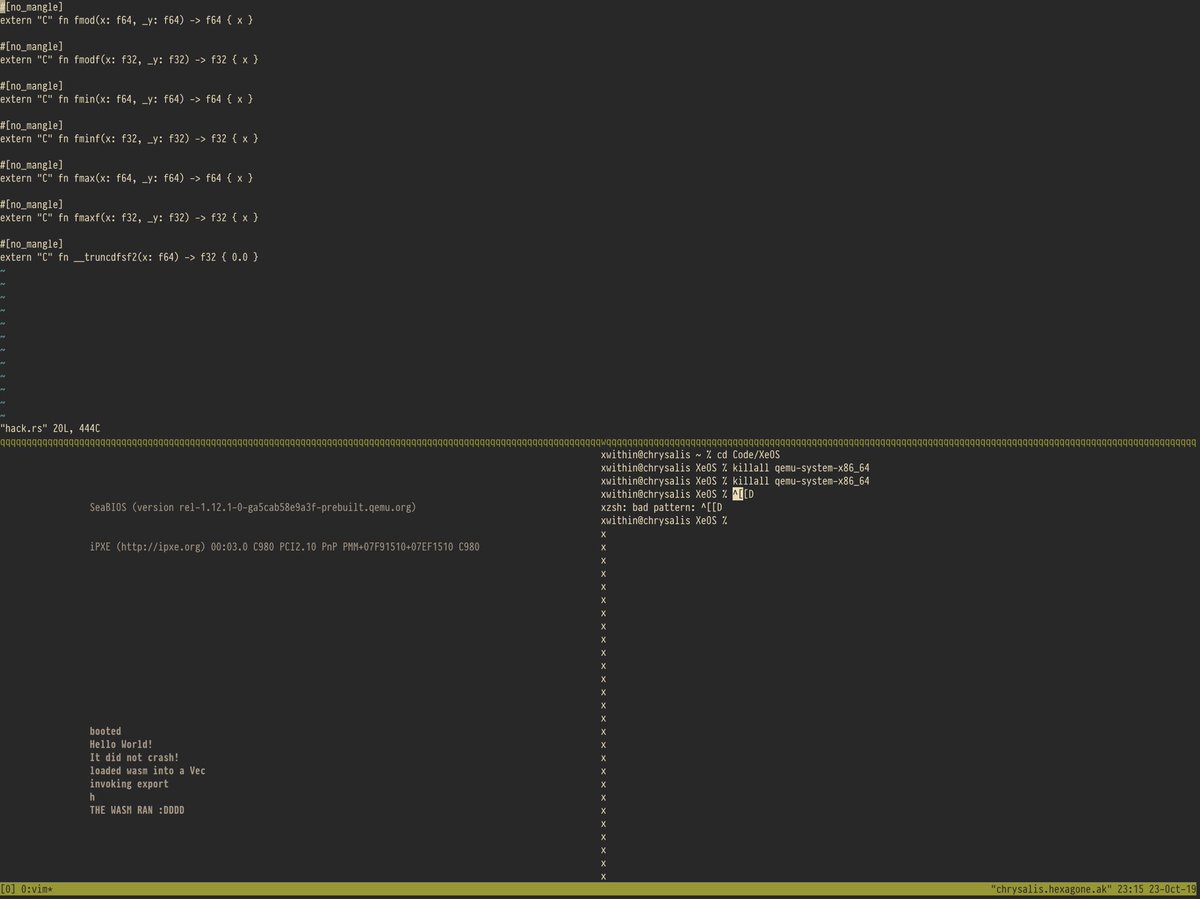The height and width of the screenshot is (899, 1200).
Task: Click the 23:15 clock in status bar
Action: click(x=1134, y=889)
